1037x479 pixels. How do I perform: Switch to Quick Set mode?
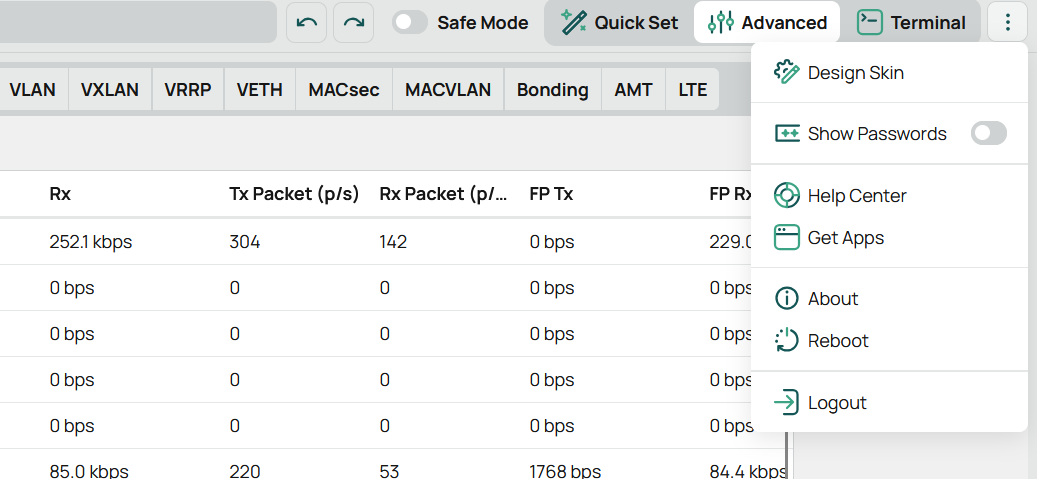pyautogui.click(x=620, y=22)
